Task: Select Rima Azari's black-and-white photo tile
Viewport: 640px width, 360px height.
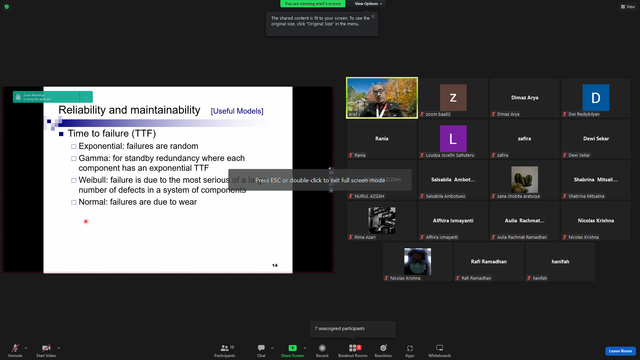Action: point(382,221)
